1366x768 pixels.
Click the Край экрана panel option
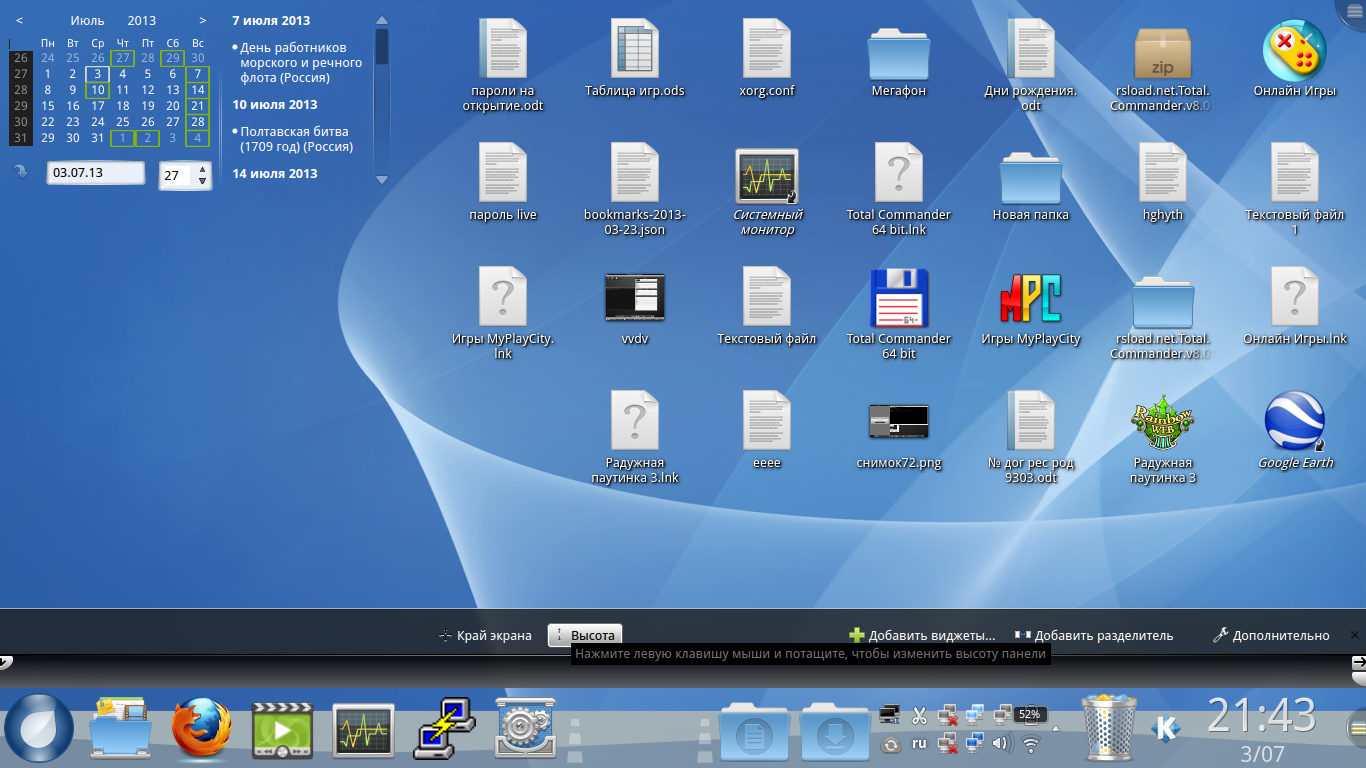(485, 635)
